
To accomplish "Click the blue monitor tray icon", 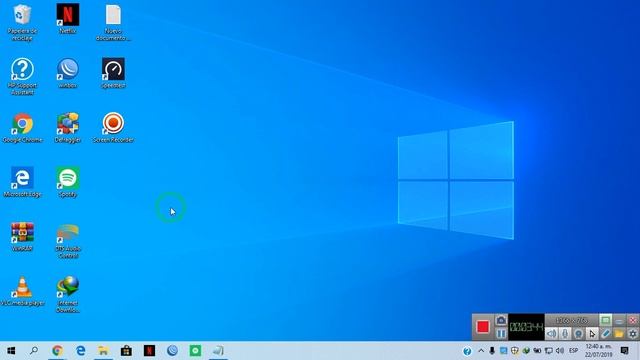I will click(504, 351).
